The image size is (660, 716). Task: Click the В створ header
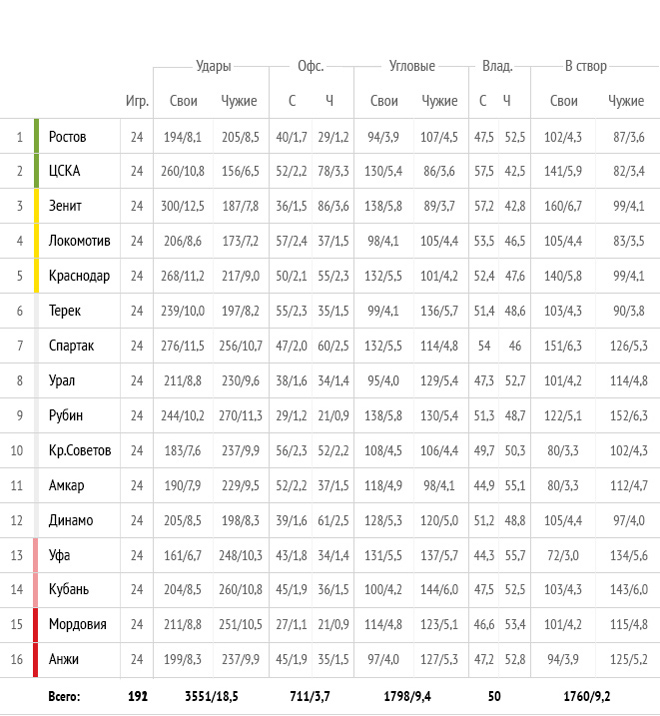[585, 66]
